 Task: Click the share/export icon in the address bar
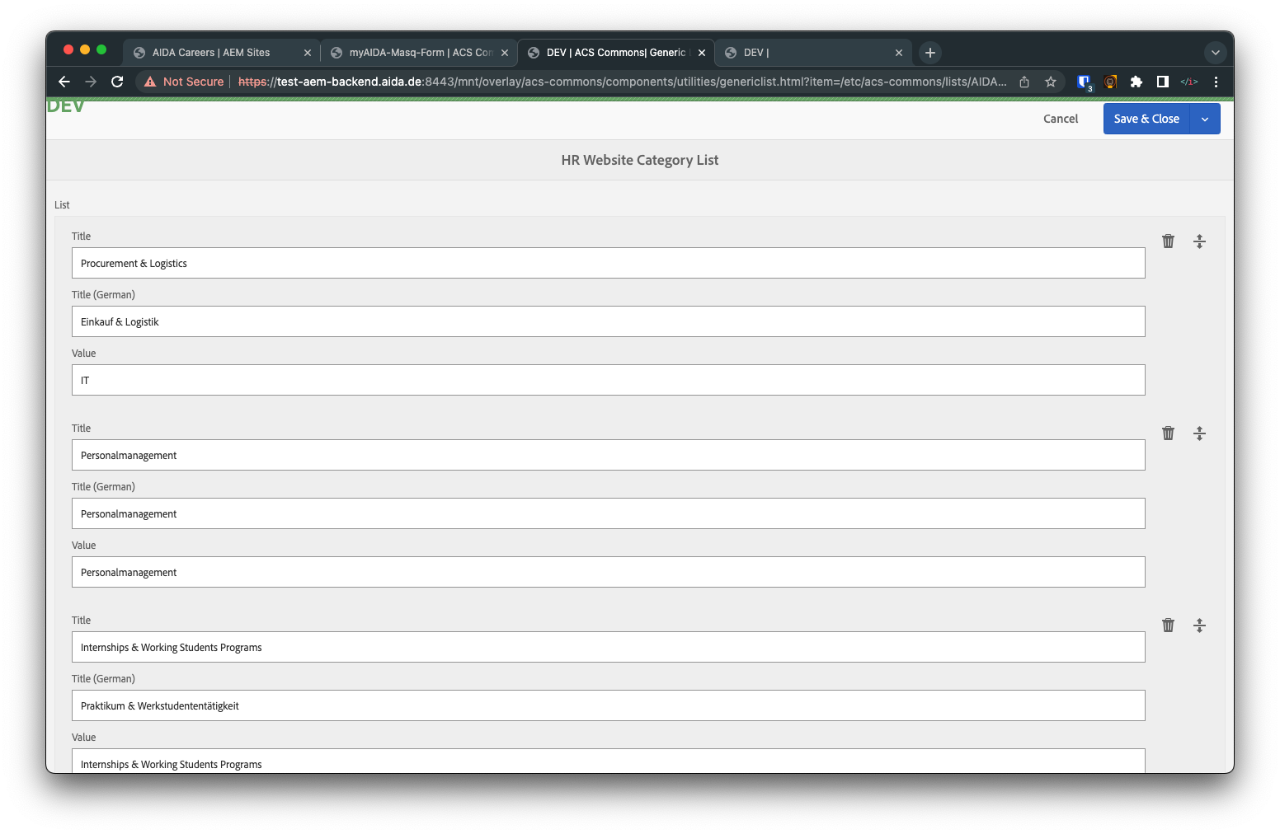click(1023, 81)
